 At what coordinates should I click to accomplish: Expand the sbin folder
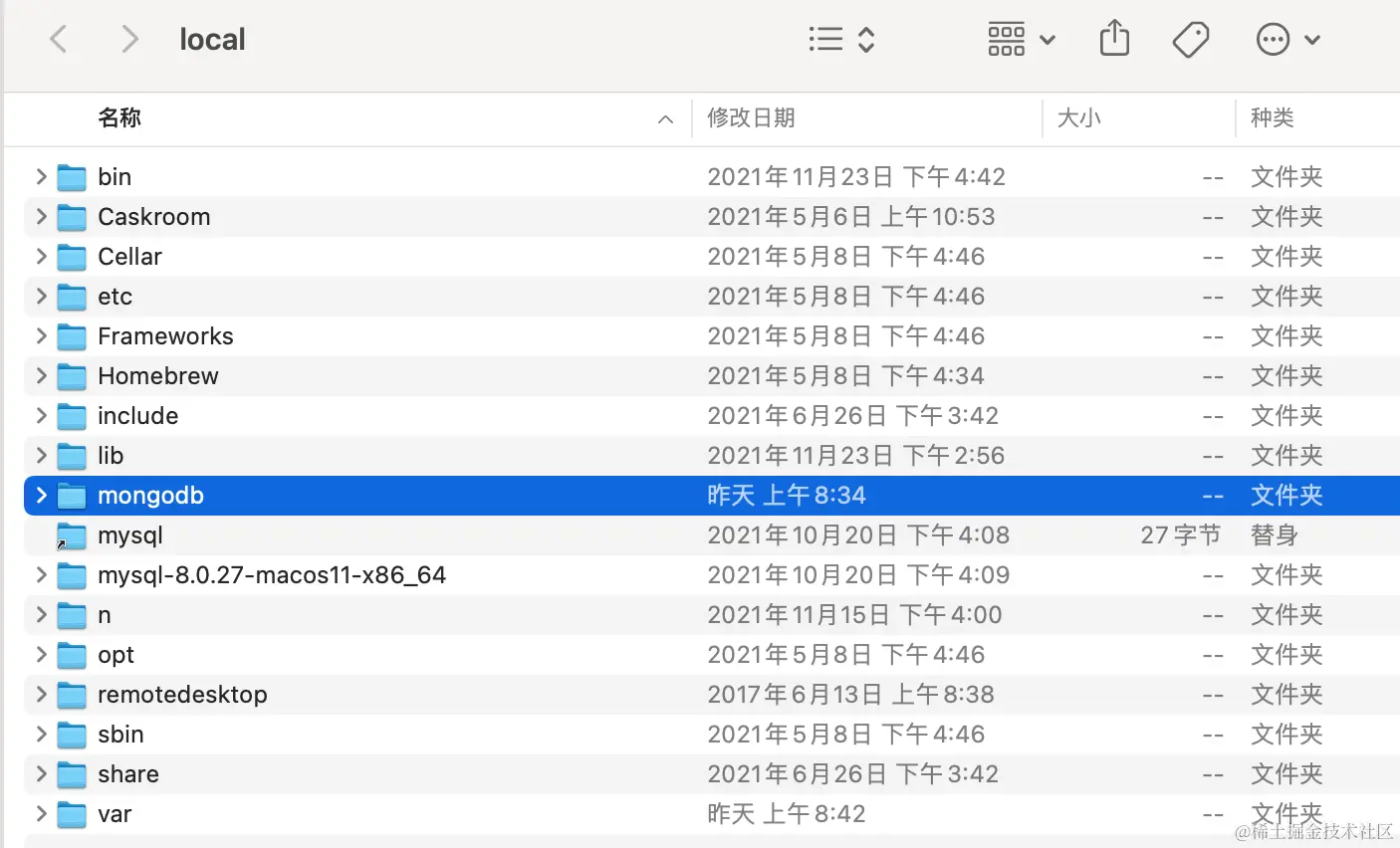41,735
